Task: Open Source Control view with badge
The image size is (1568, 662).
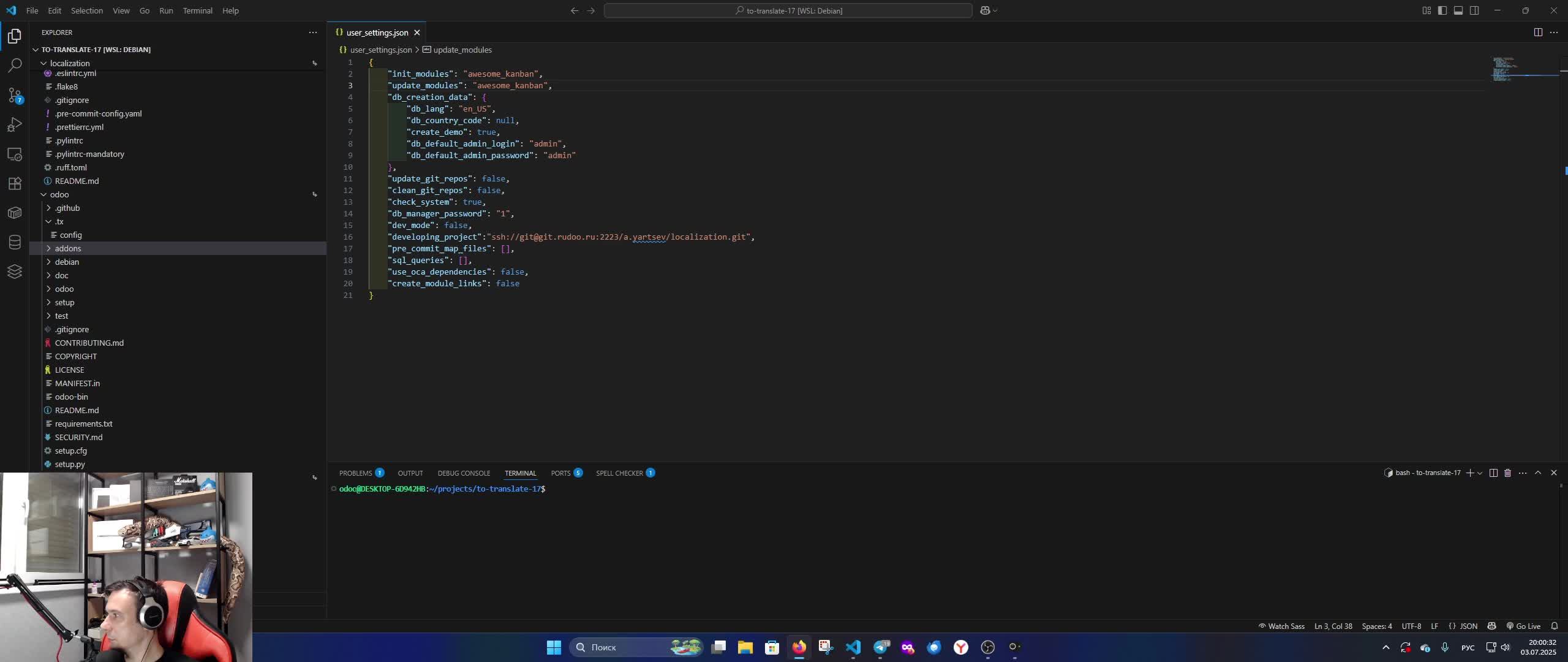Action: (15, 95)
